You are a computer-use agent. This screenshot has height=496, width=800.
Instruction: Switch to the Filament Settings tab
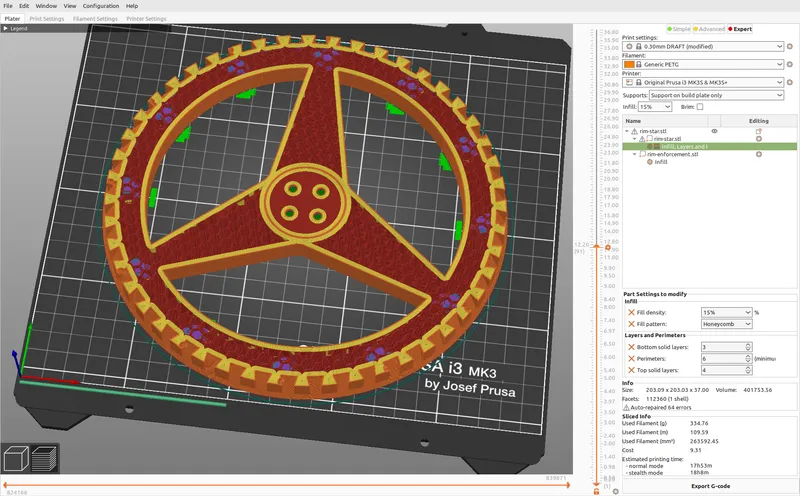pyautogui.click(x=95, y=18)
